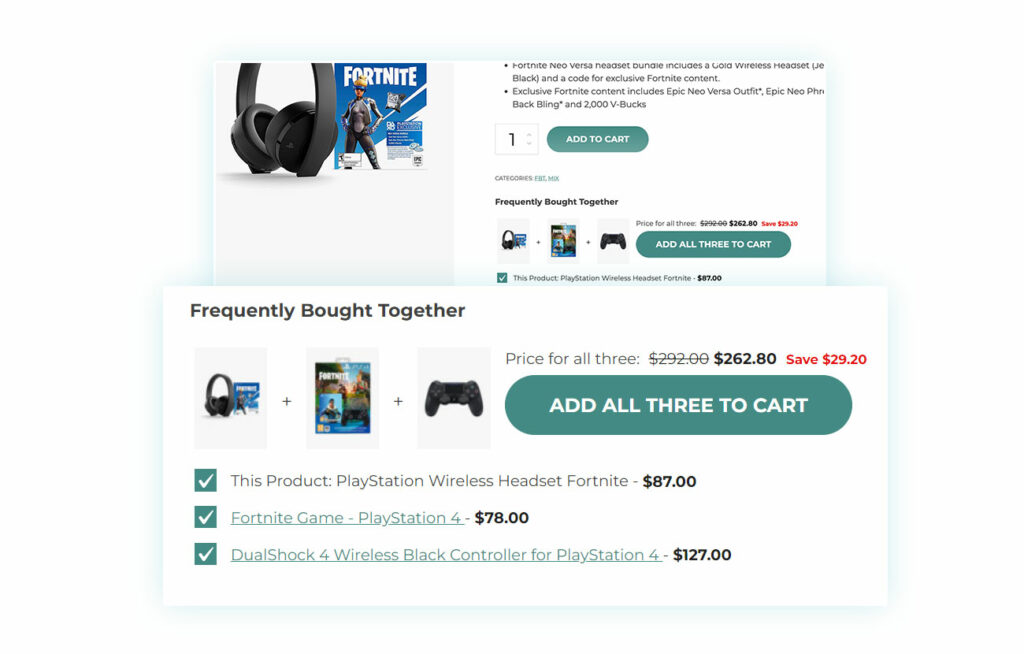
Task: Open the MIX category link
Action: (555, 178)
